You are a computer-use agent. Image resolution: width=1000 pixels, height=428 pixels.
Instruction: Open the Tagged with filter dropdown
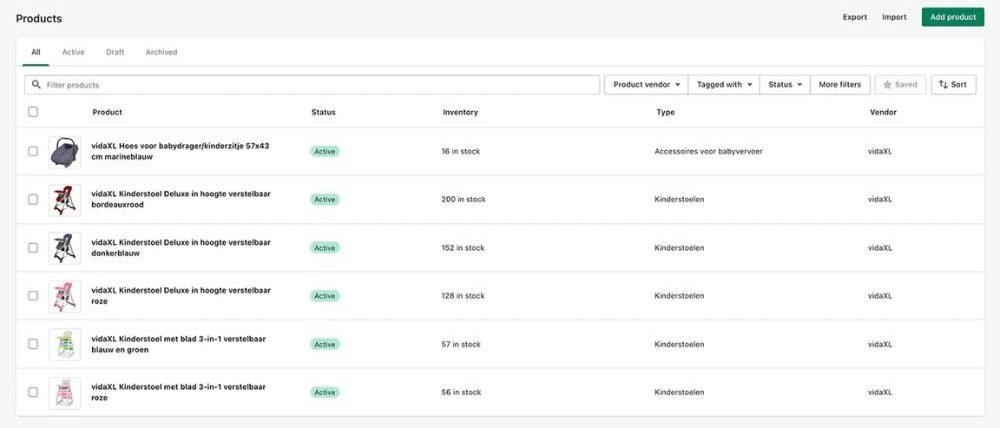(x=724, y=84)
